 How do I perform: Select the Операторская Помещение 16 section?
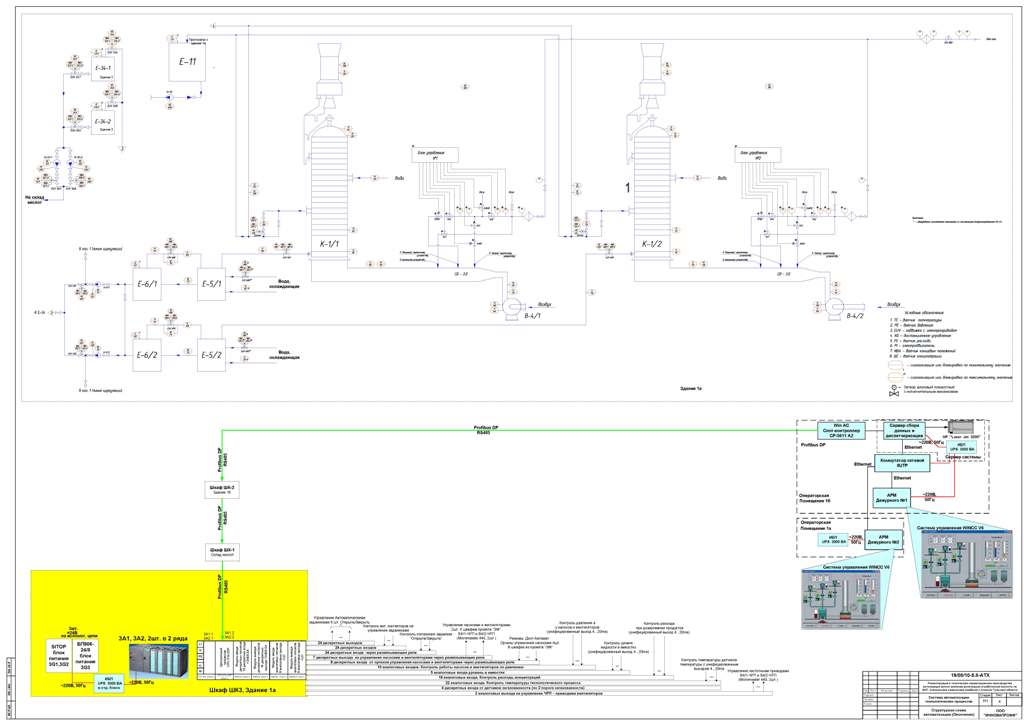coord(814,498)
